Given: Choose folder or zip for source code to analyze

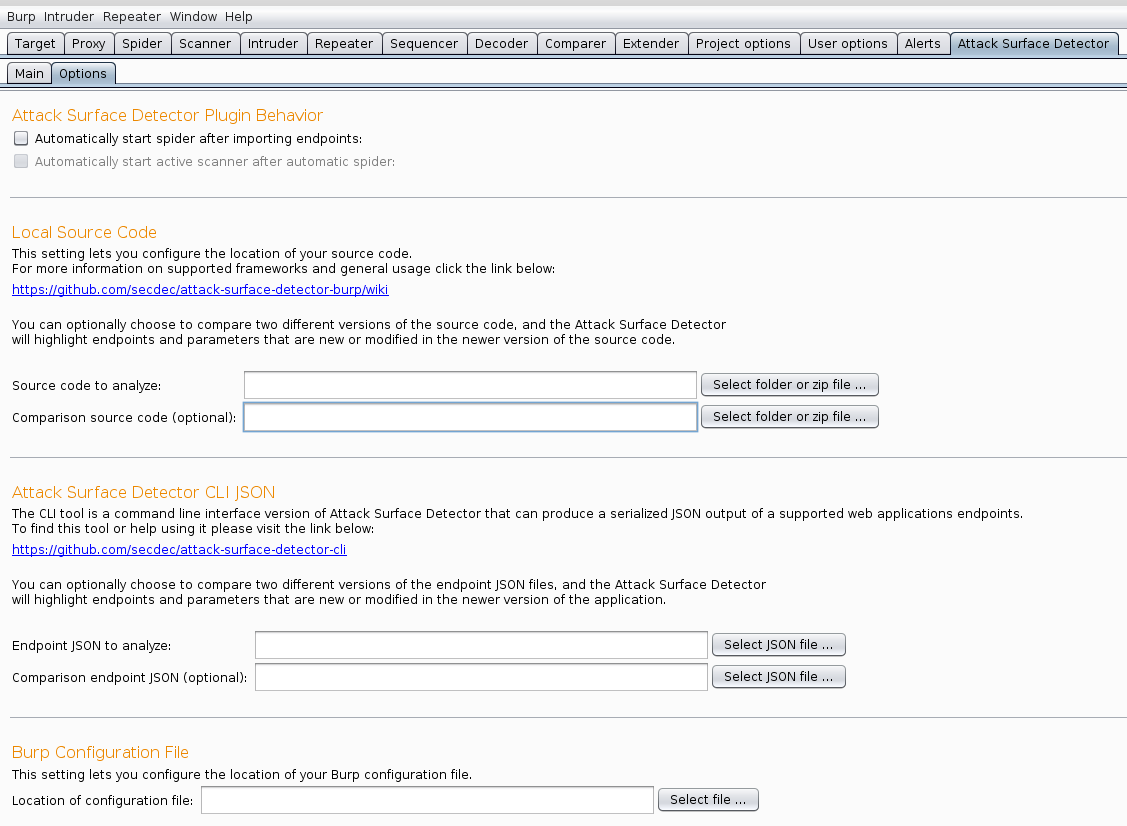Looking at the screenshot, I should [789, 385].
